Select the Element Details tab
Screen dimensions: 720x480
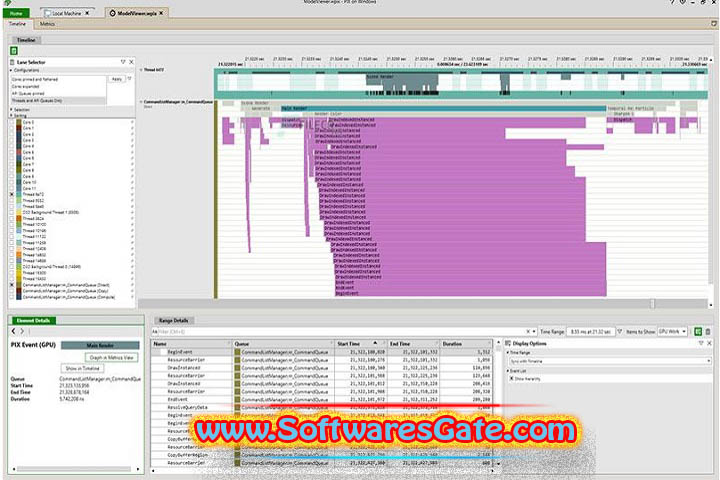33,320
